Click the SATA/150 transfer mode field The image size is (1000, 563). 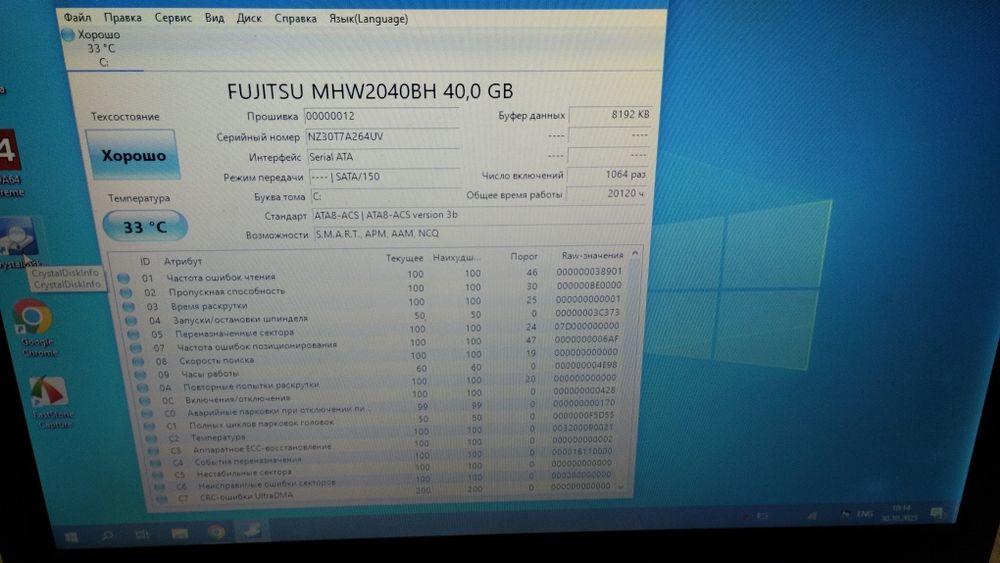pyautogui.click(x=385, y=177)
